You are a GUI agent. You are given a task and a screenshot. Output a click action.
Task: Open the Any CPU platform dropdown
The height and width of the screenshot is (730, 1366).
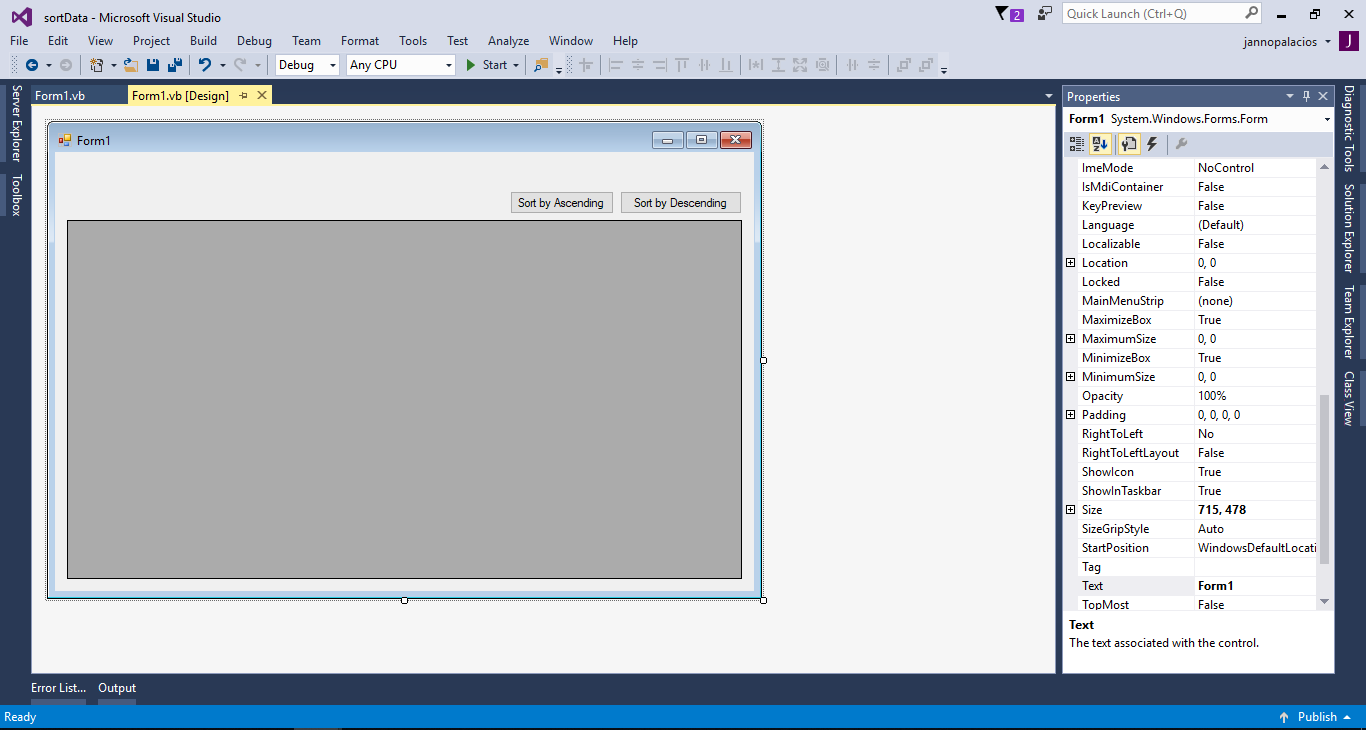coord(400,65)
